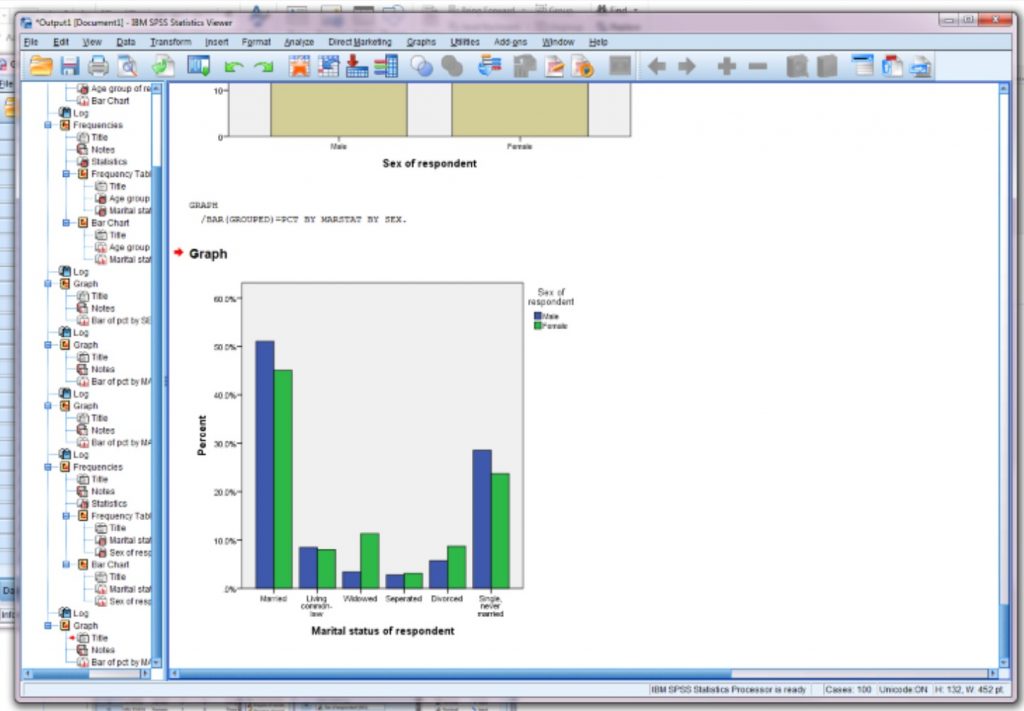This screenshot has height=711, width=1024.
Task: Open the Graphs menu
Action: tap(421, 42)
